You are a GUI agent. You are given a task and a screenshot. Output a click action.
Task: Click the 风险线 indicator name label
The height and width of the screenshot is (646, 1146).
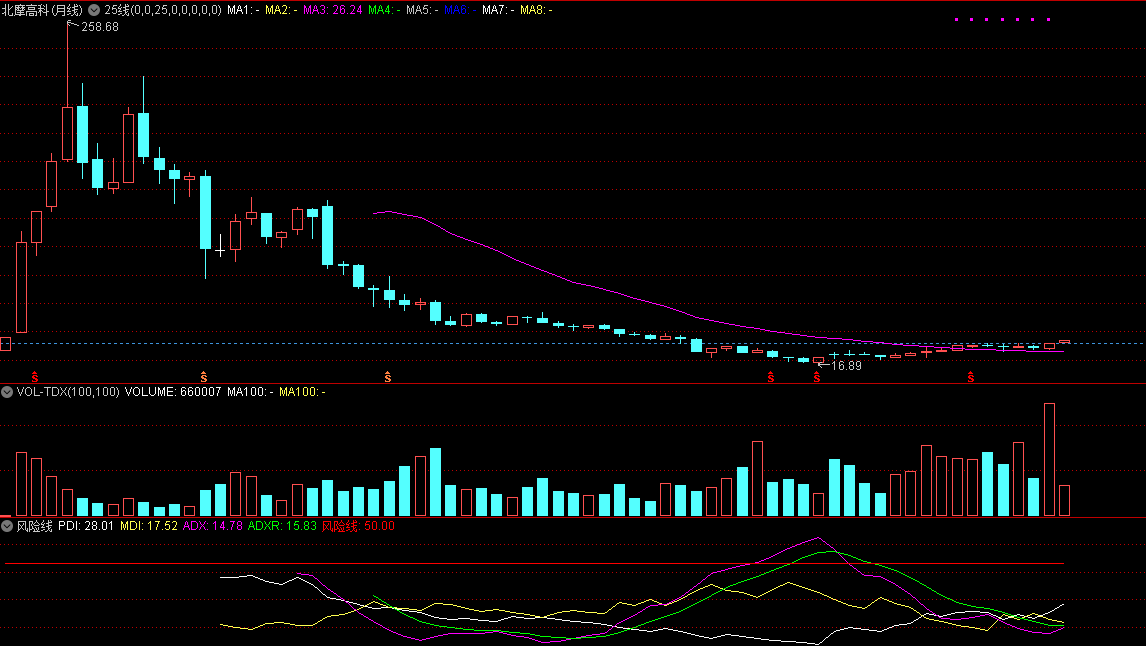pyautogui.click(x=34, y=525)
